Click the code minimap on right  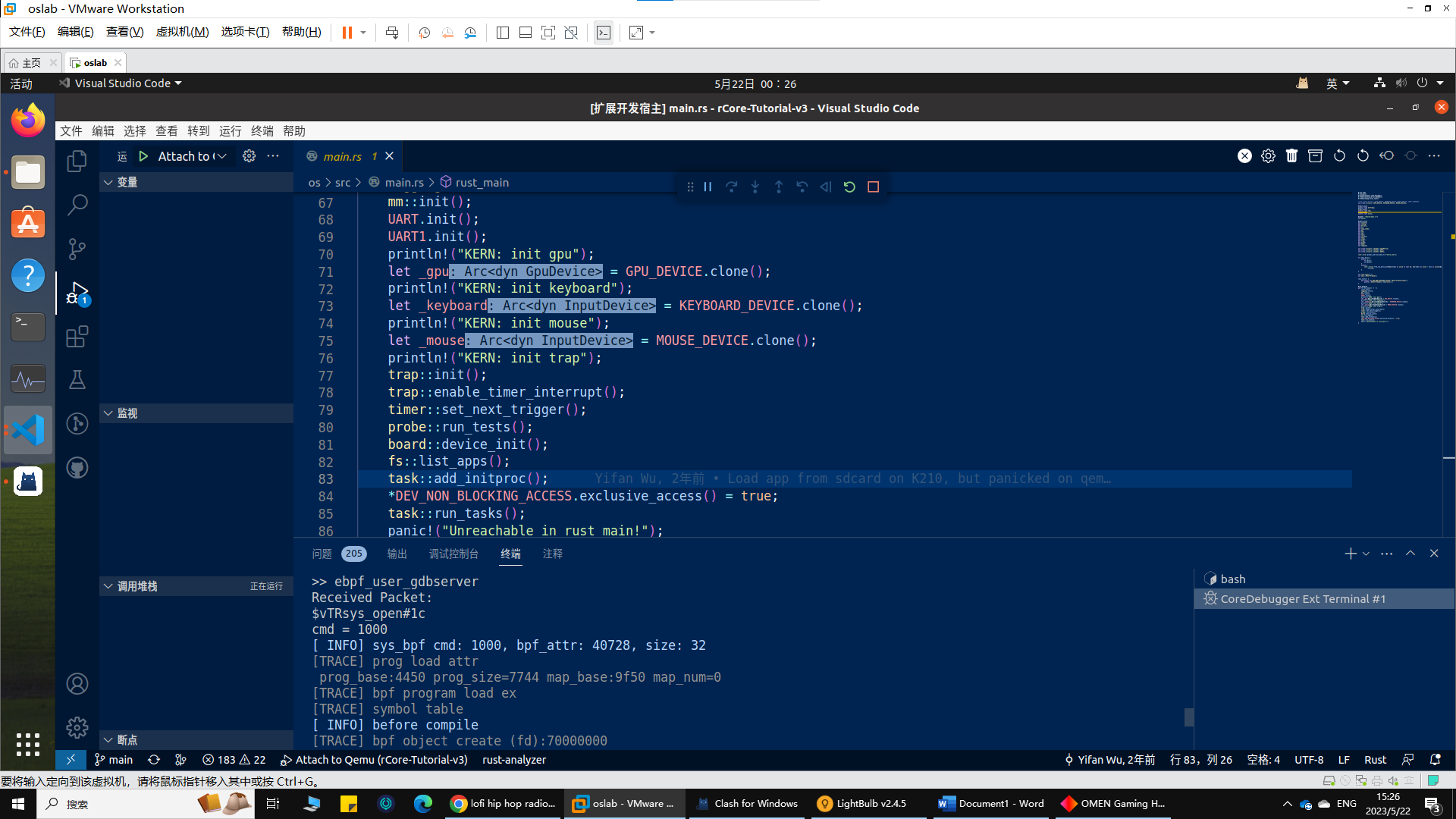1398,258
